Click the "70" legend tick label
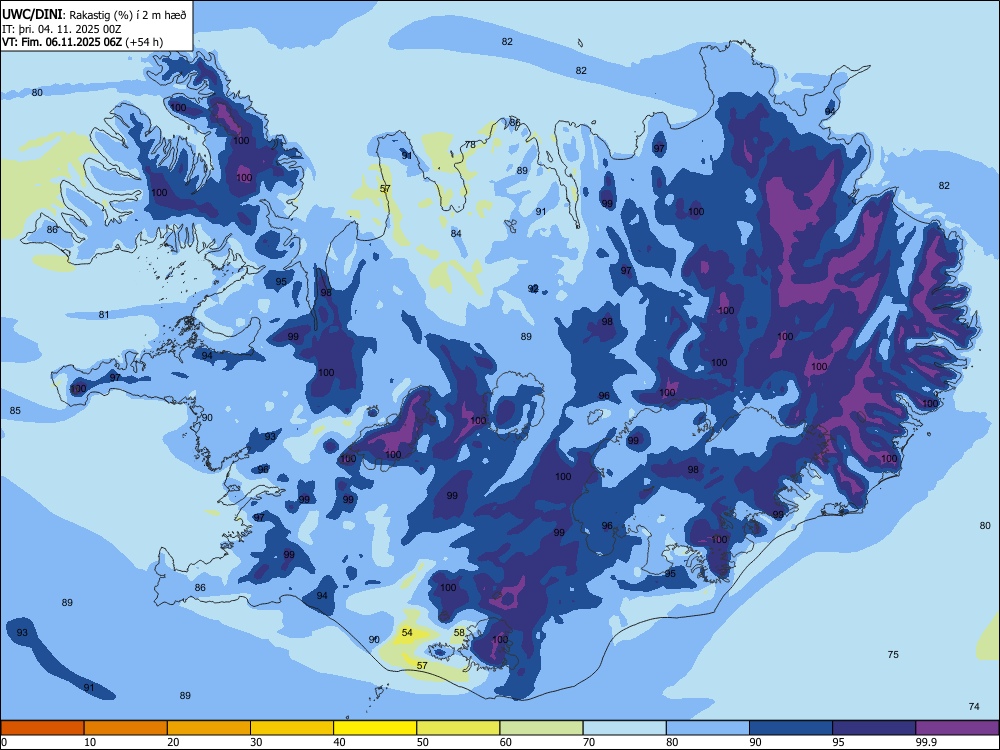The width and height of the screenshot is (1000, 750). click(x=589, y=742)
